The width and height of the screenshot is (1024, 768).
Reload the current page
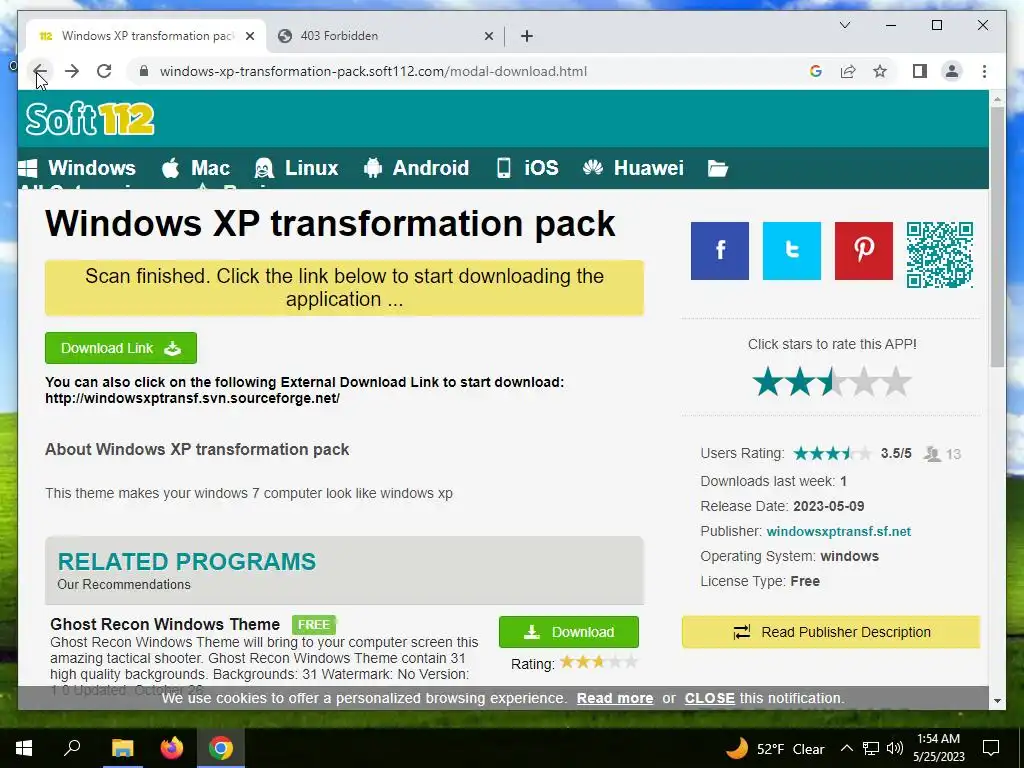tap(104, 71)
